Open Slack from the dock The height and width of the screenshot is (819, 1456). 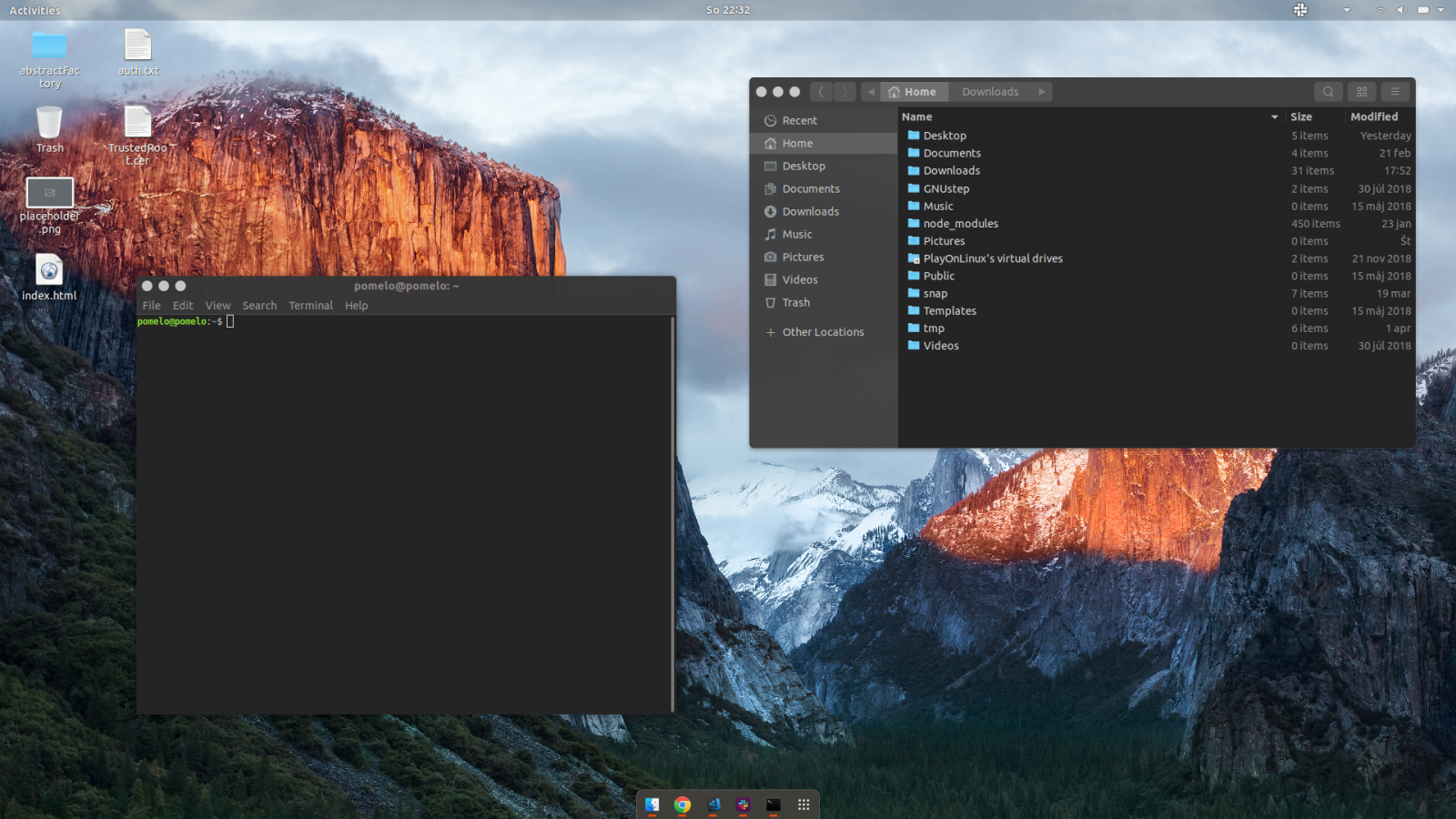743,804
